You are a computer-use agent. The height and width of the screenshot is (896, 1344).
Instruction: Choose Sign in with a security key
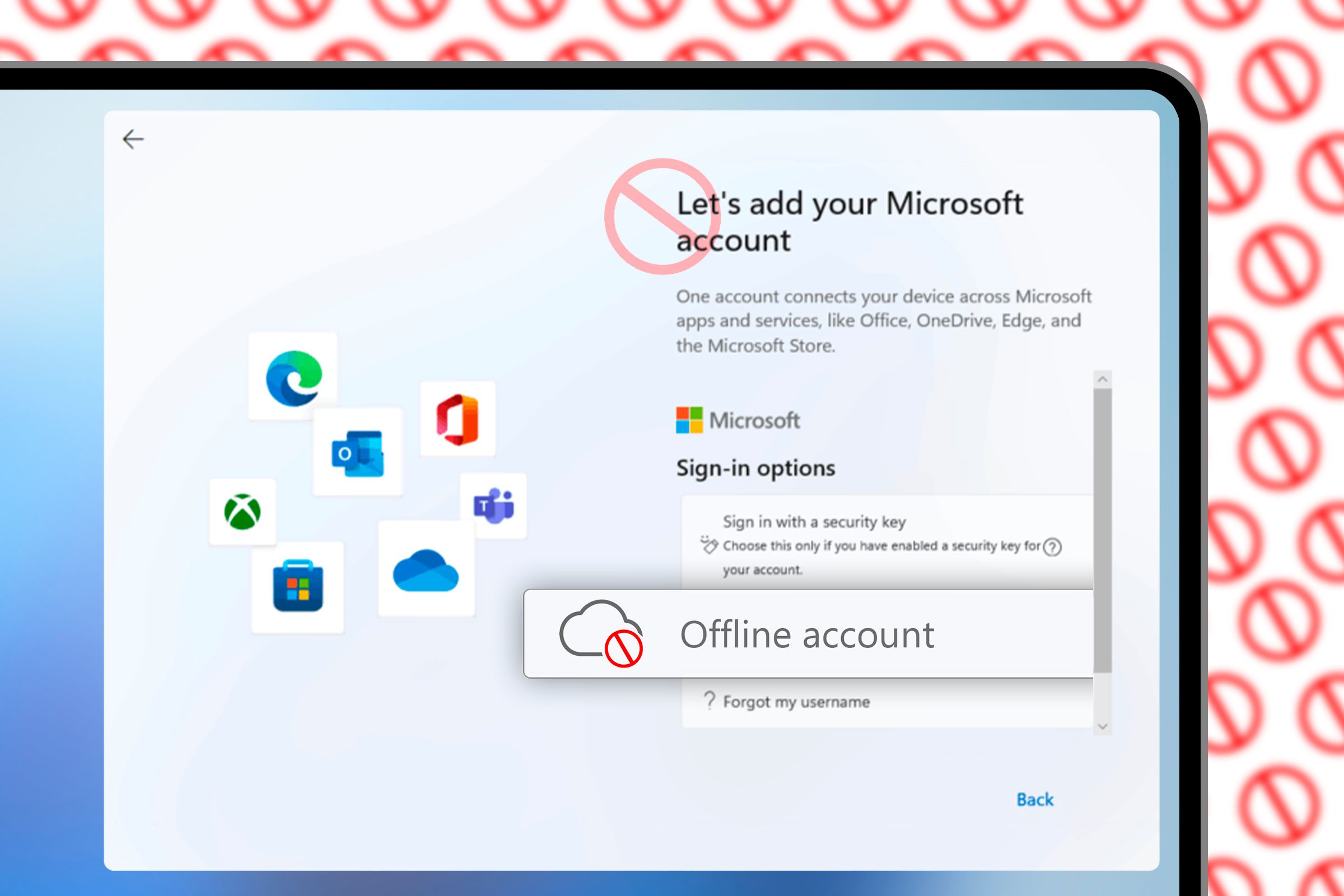(x=814, y=522)
